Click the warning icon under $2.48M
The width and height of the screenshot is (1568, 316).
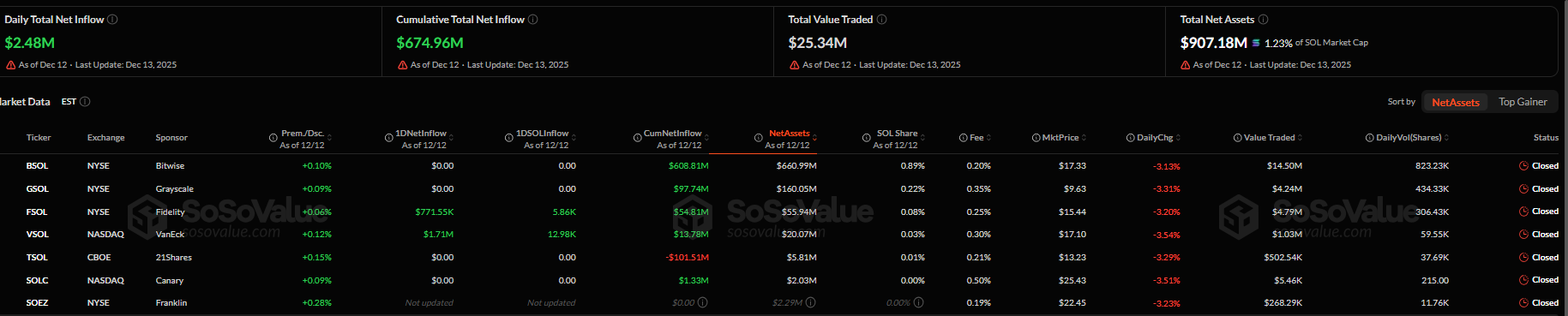pyautogui.click(x=11, y=65)
